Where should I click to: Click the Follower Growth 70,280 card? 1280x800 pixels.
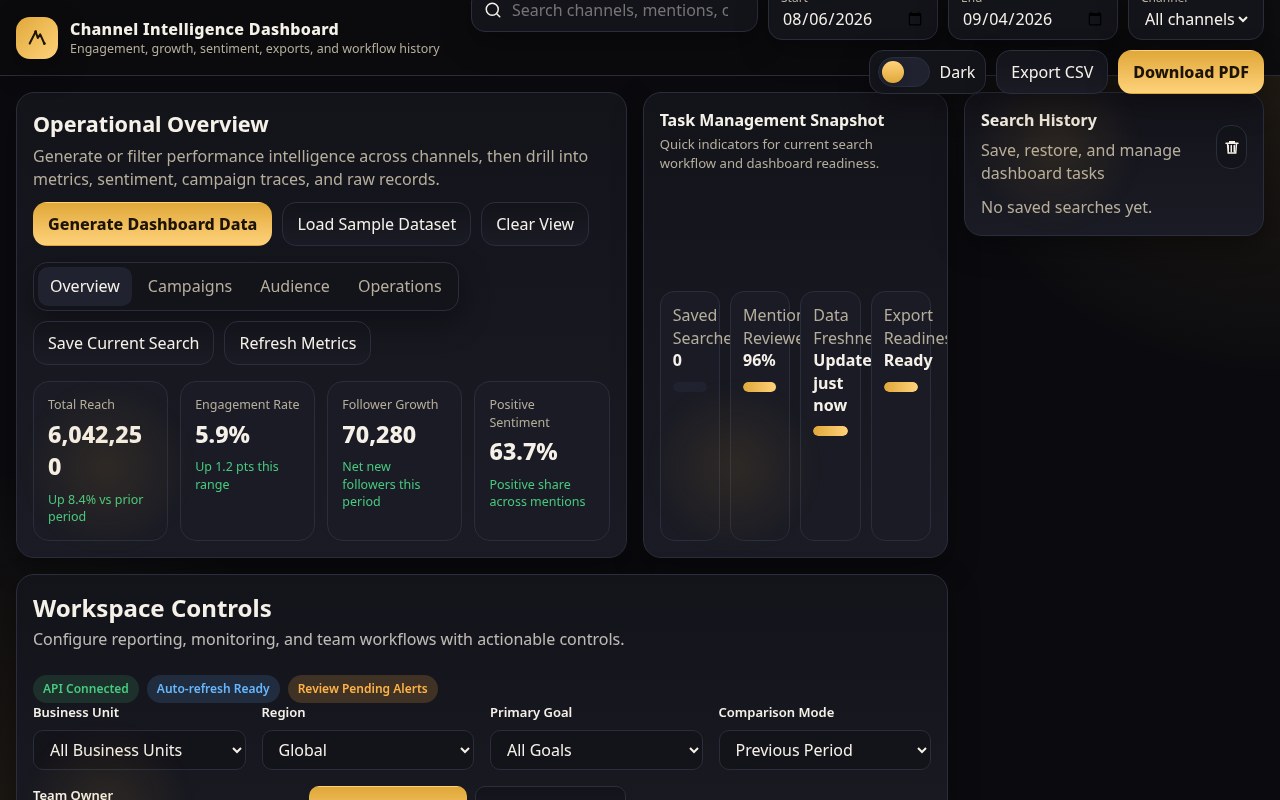click(x=394, y=461)
